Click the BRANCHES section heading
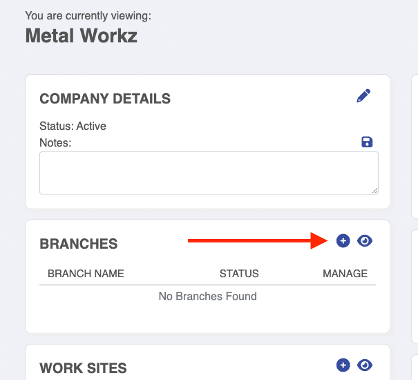Screen dimensions: 418x380 coord(79,244)
